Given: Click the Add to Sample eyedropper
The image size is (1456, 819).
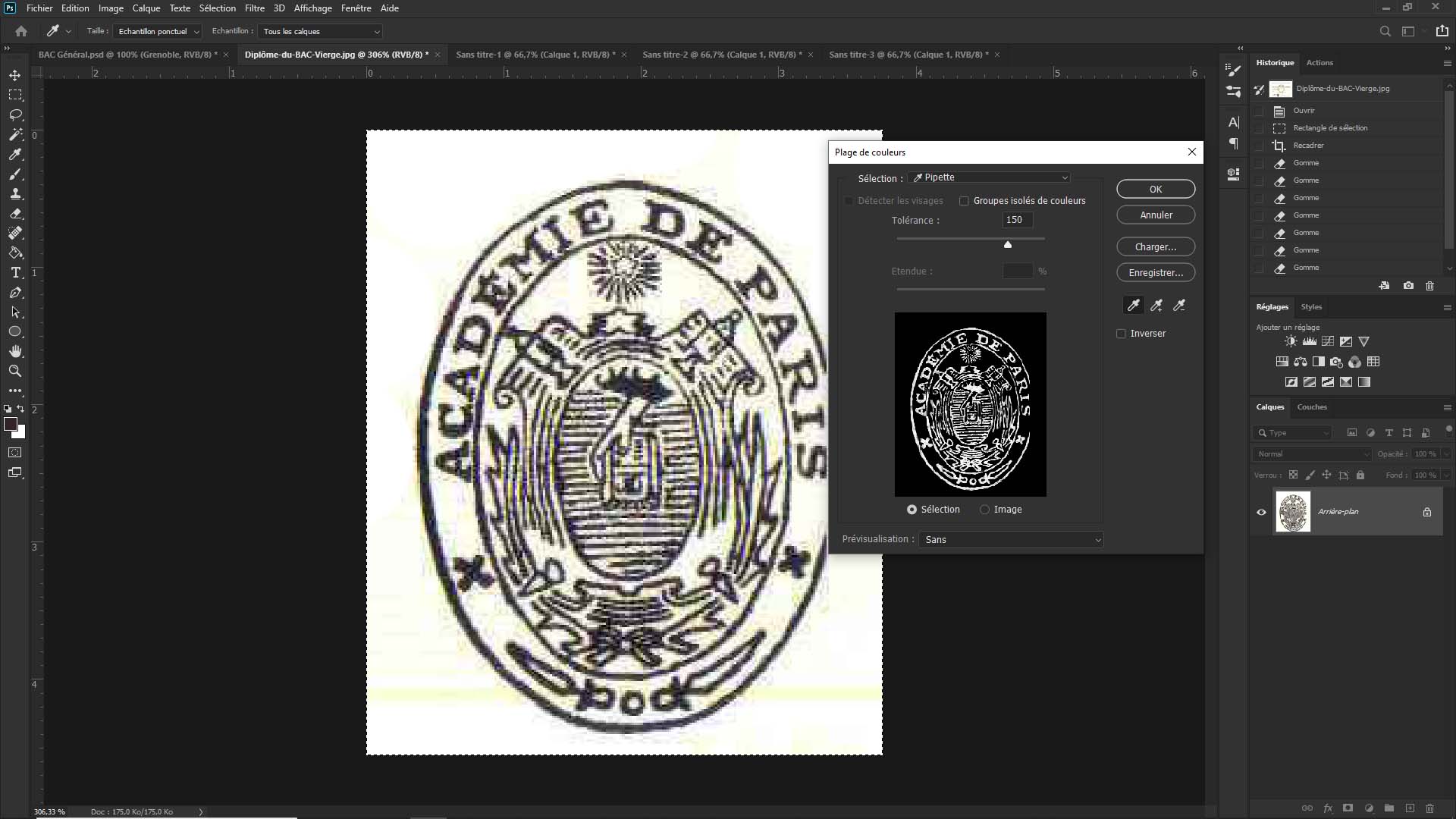Looking at the screenshot, I should (1156, 305).
